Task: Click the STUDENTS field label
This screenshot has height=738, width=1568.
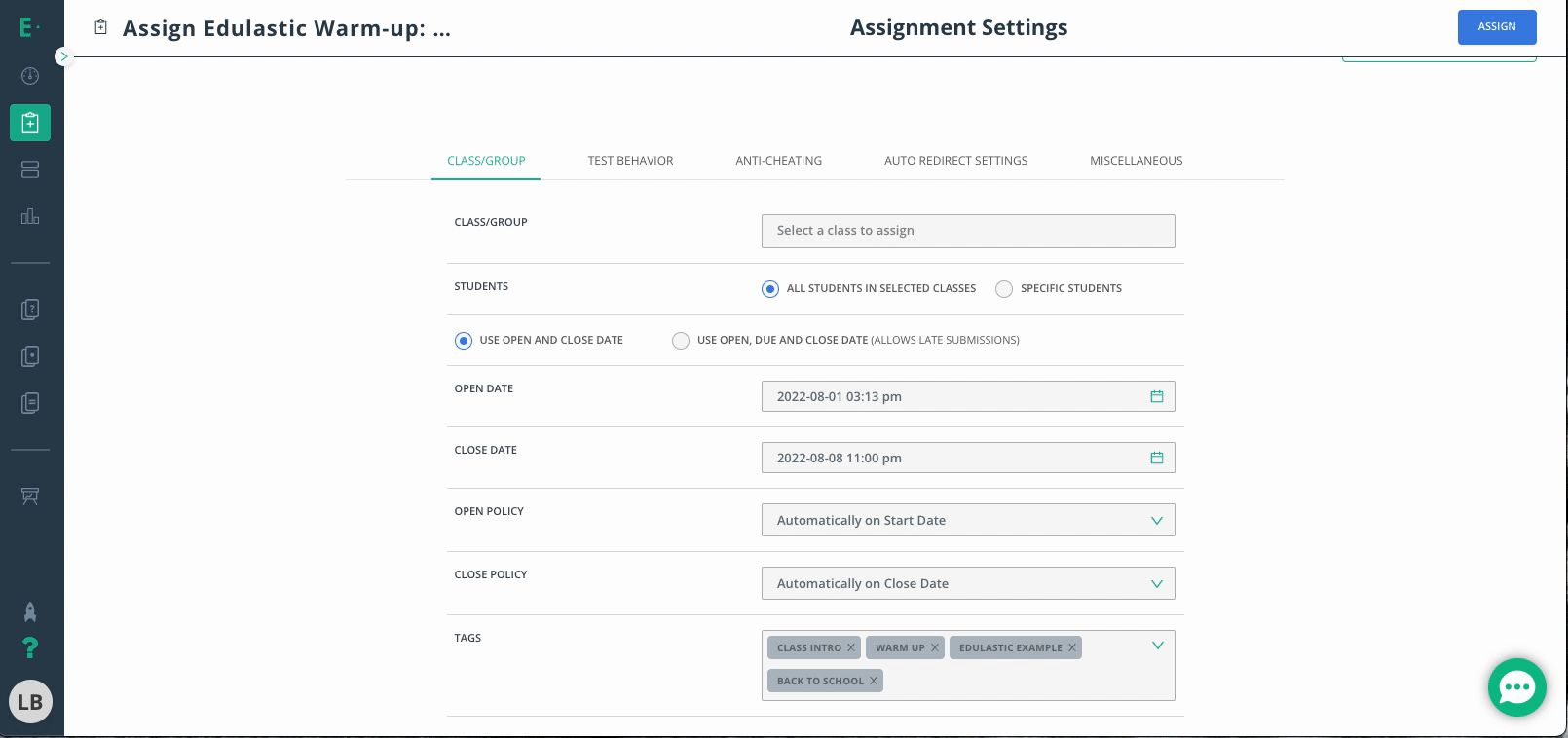Action: [x=481, y=286]
